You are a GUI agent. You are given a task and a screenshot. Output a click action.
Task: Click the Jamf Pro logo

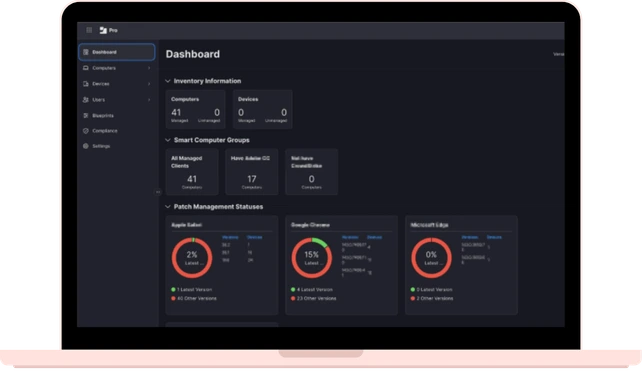click(109, 30)
